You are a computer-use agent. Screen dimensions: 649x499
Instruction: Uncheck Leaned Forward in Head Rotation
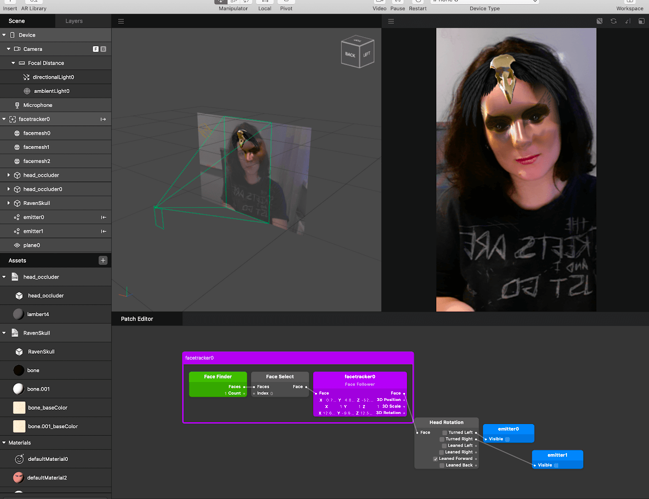pos(435,459)
